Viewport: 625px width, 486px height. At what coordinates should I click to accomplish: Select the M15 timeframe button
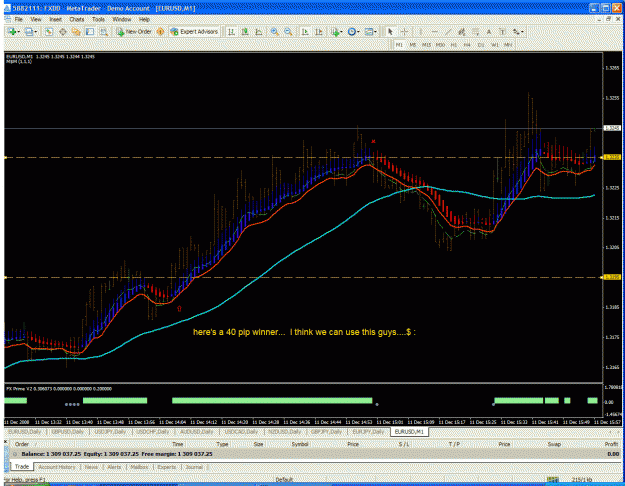(x=426, y=45)
